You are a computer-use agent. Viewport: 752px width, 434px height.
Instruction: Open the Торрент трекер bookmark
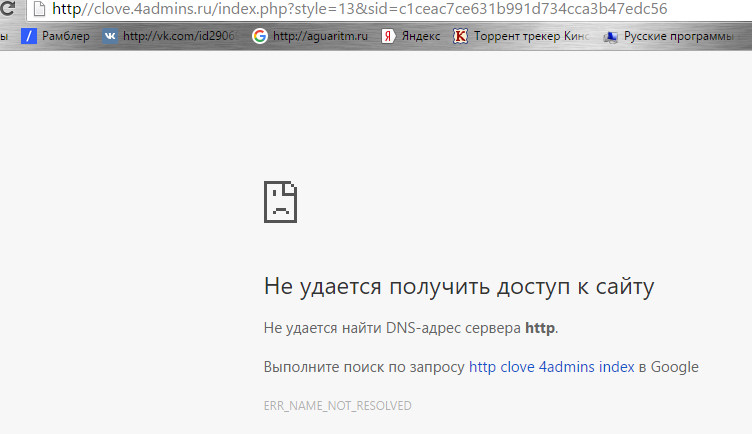point(530,37)
